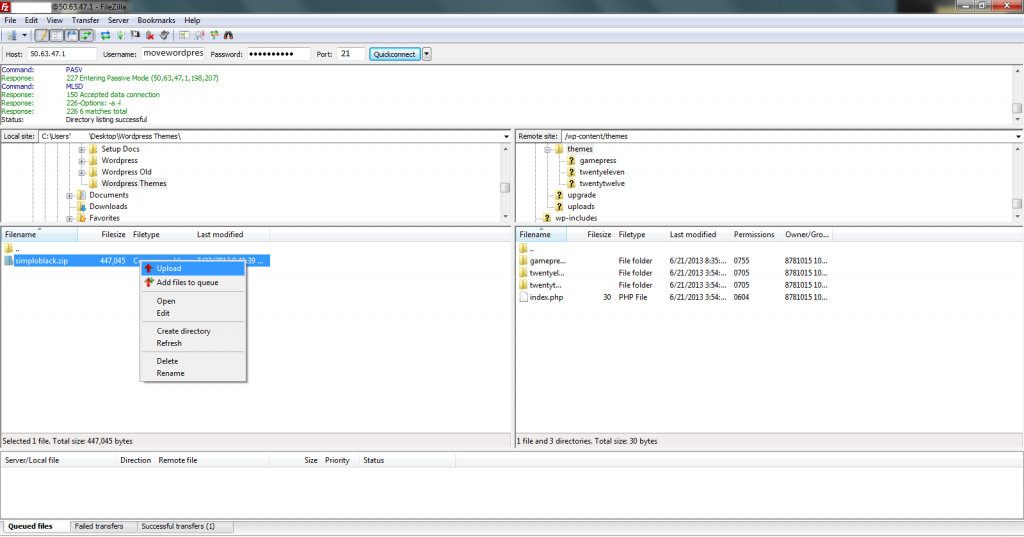The height and width of the screenshot is (537, 1024).
Task: Choose Edit in the context menu
Action: (193, 314)
